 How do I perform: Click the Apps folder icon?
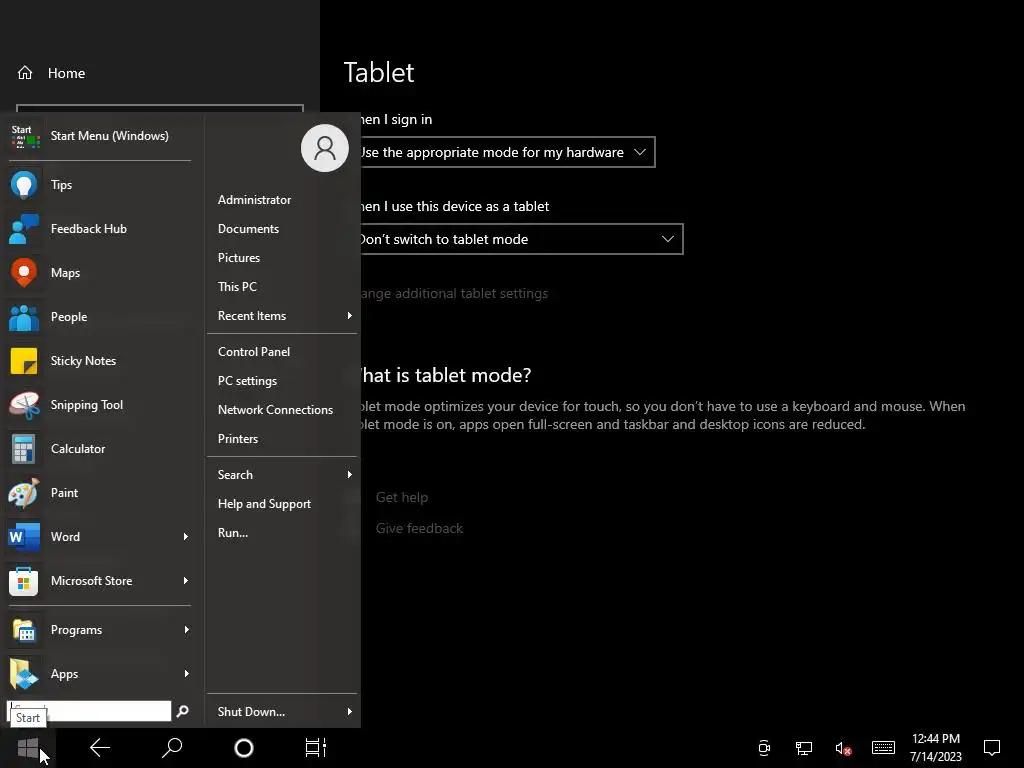[x=24, y=674]
